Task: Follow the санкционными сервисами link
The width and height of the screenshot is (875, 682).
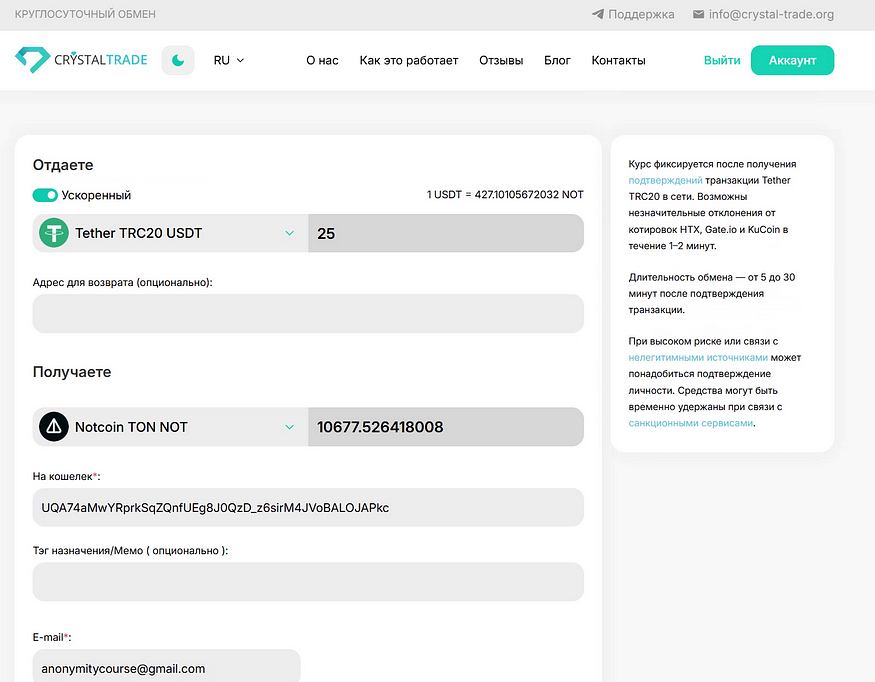Action: 691,423
